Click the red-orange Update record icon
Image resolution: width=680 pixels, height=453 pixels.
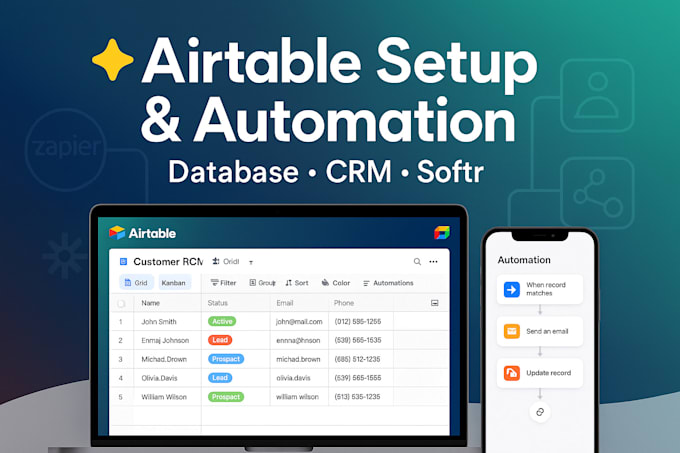(512, 373)
